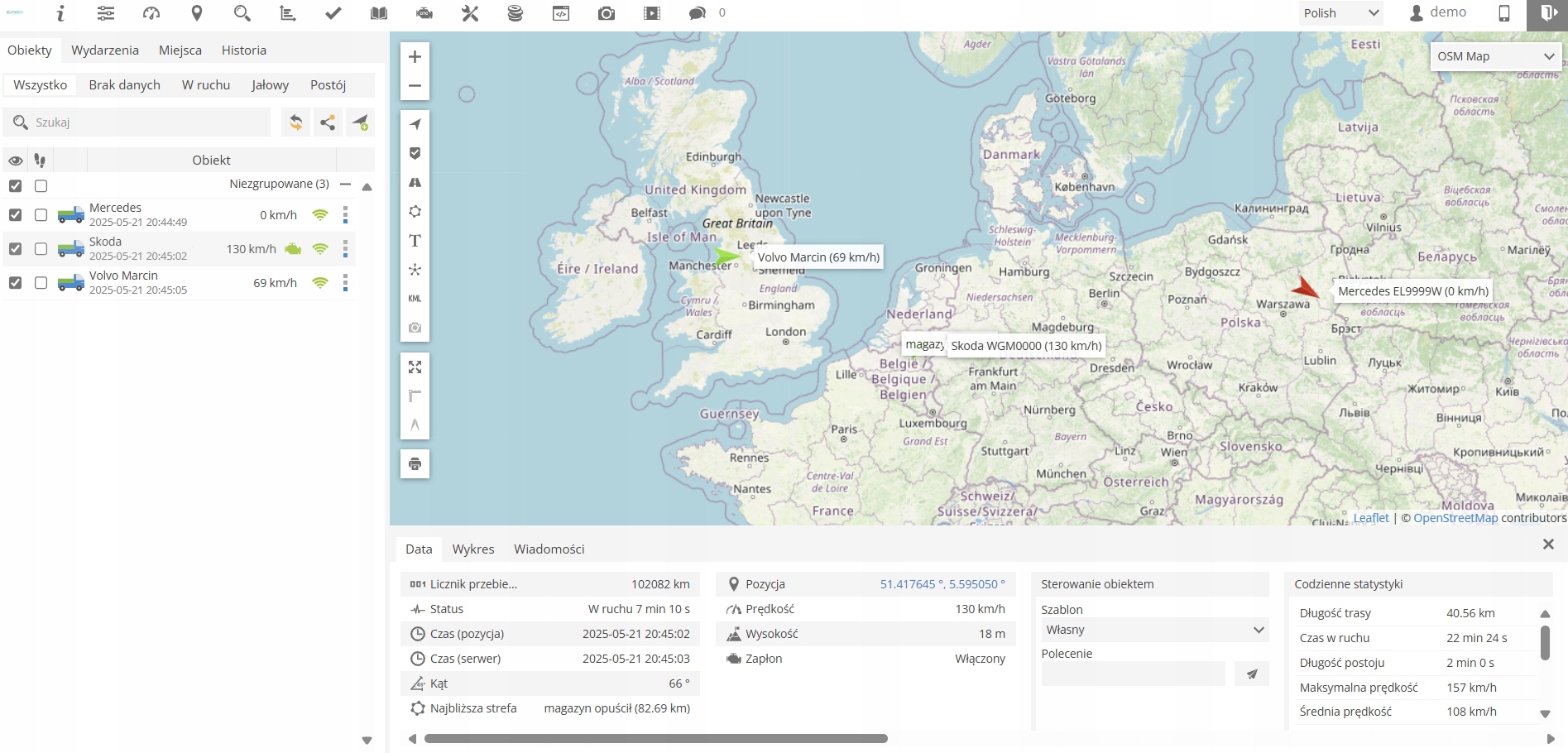The width and height of the screenshot is (1568, 753).
Task: Click the share objects icon beside search
Action: point(328,122)
